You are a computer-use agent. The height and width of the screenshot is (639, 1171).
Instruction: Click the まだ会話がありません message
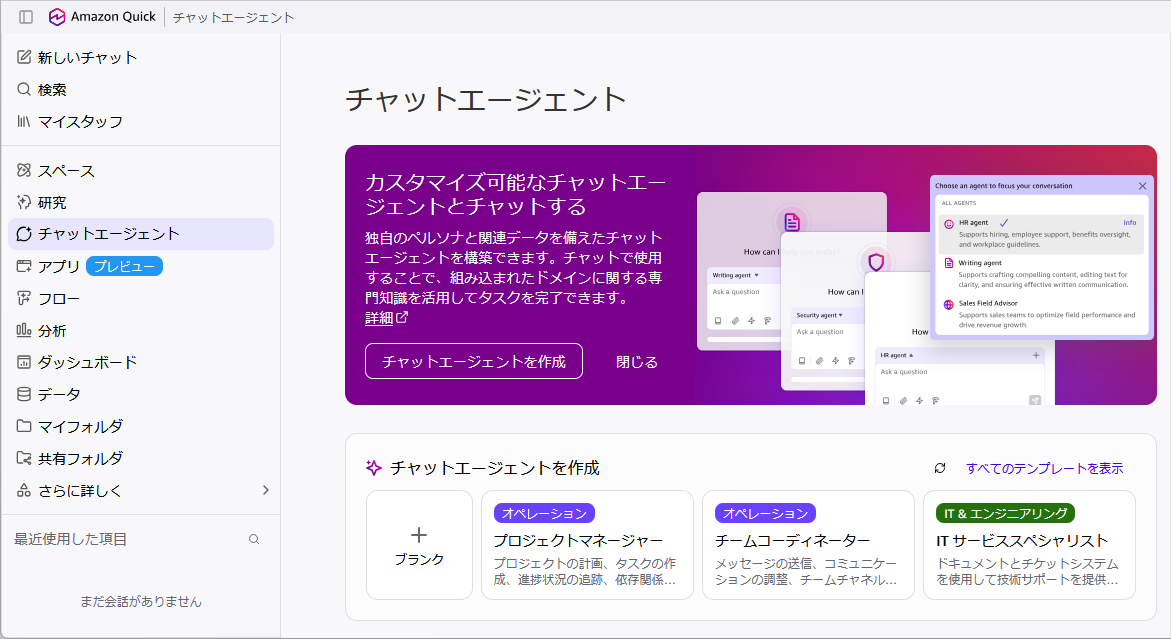tap(140, 601)
